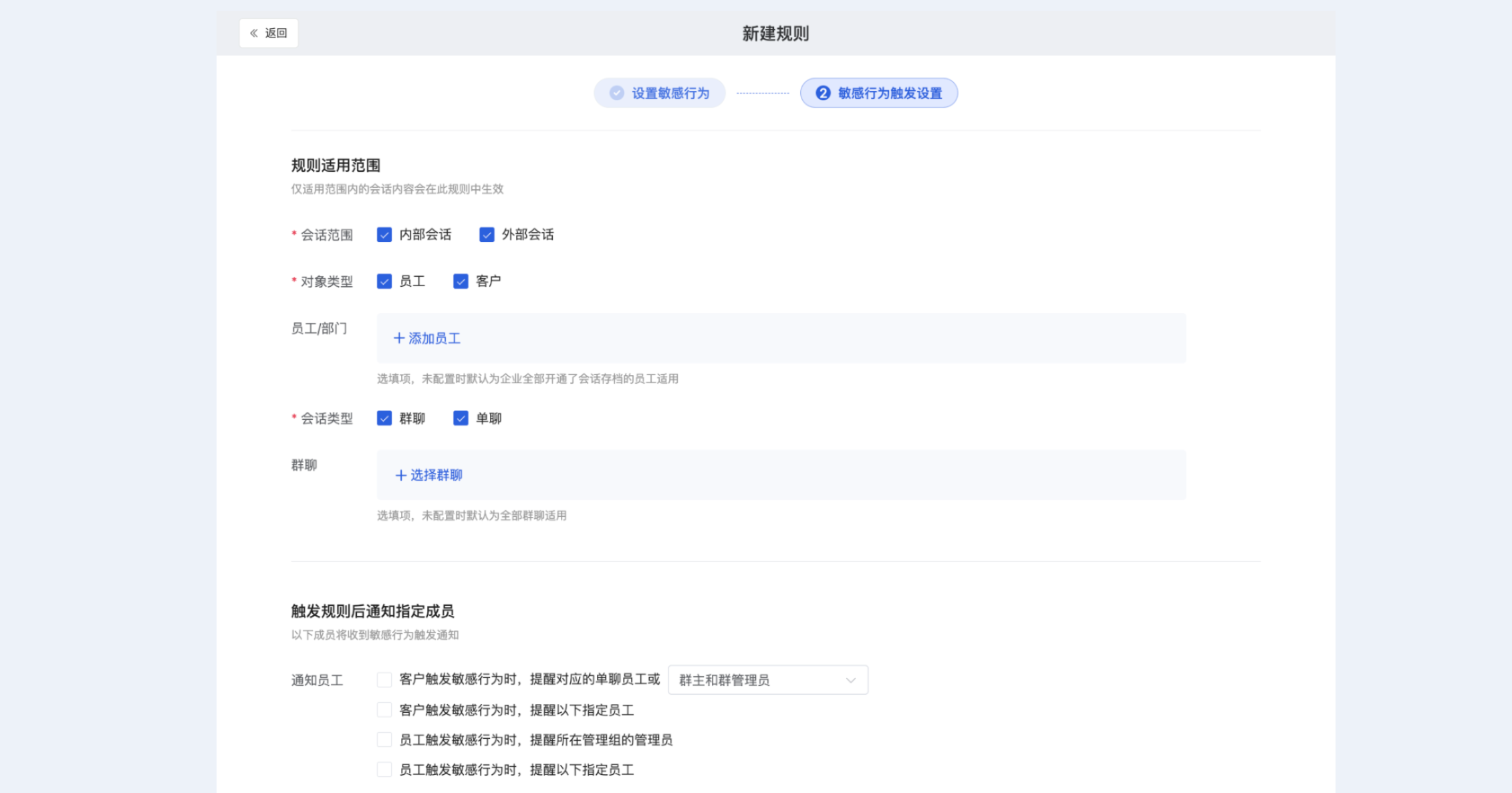Check 客户触发敏感行为时，提醒以下指定员工
The height and width of the screenshot is (793, 1512).
pyautogui.click(x=384, y=710)
